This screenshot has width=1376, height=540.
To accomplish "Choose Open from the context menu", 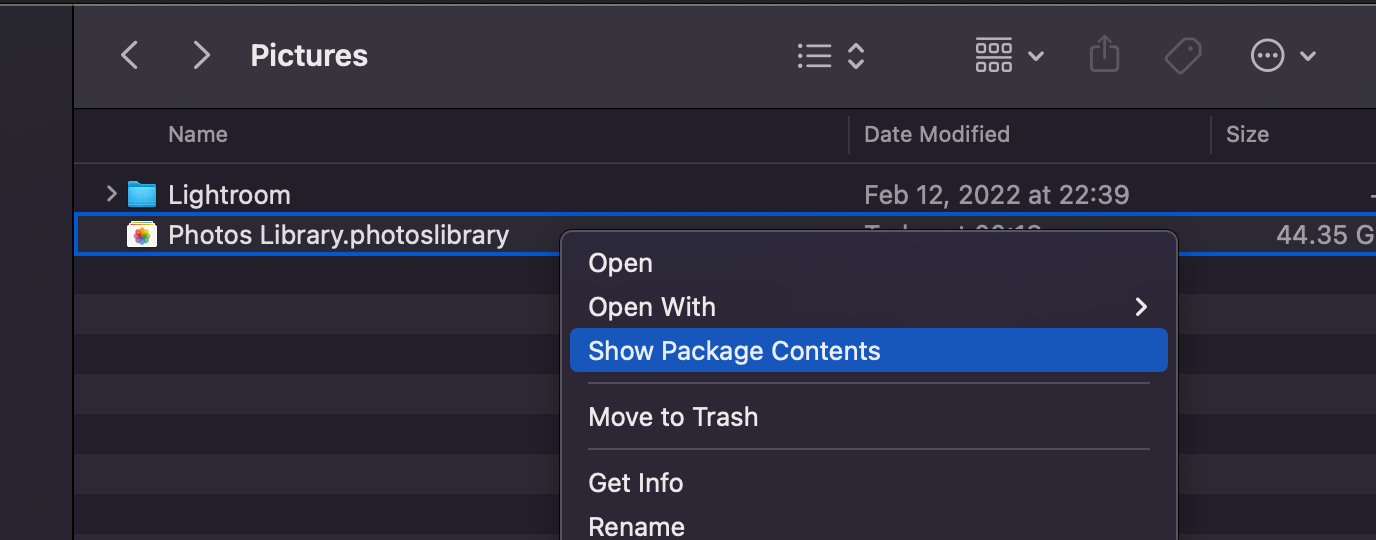I will pyautogui.click(x=868, y=263).
